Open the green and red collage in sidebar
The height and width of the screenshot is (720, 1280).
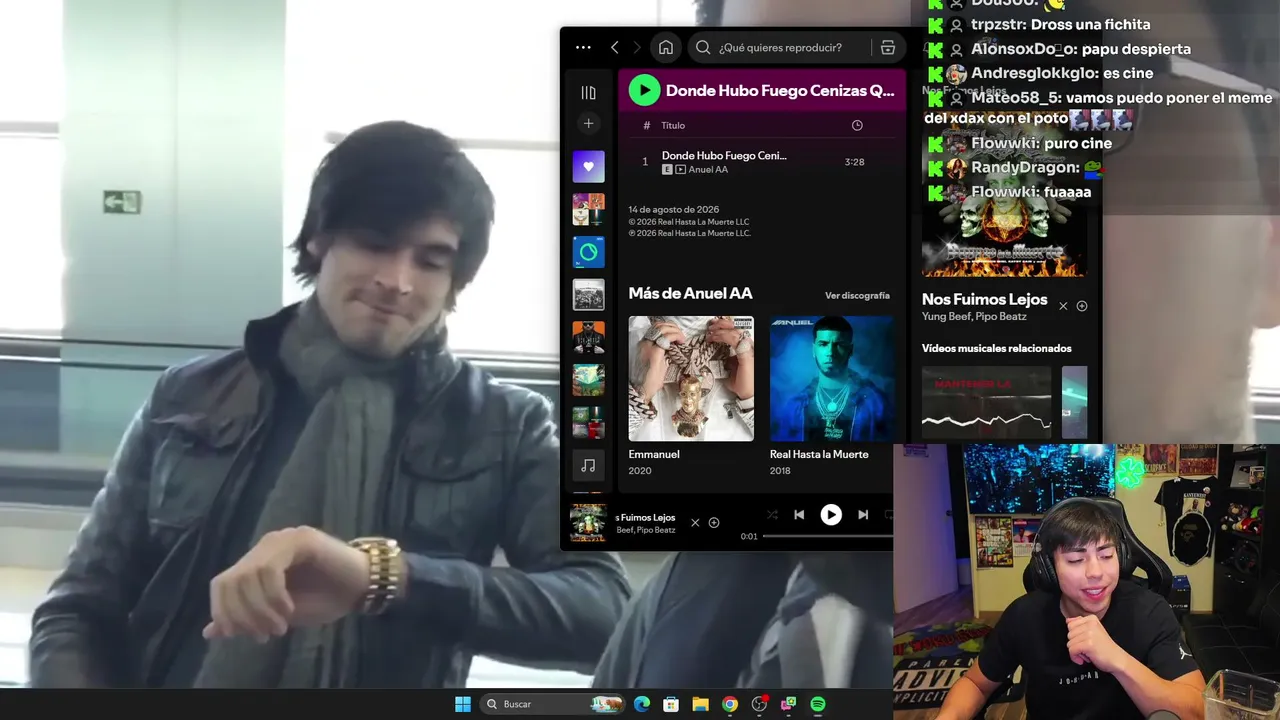[588, 423]
